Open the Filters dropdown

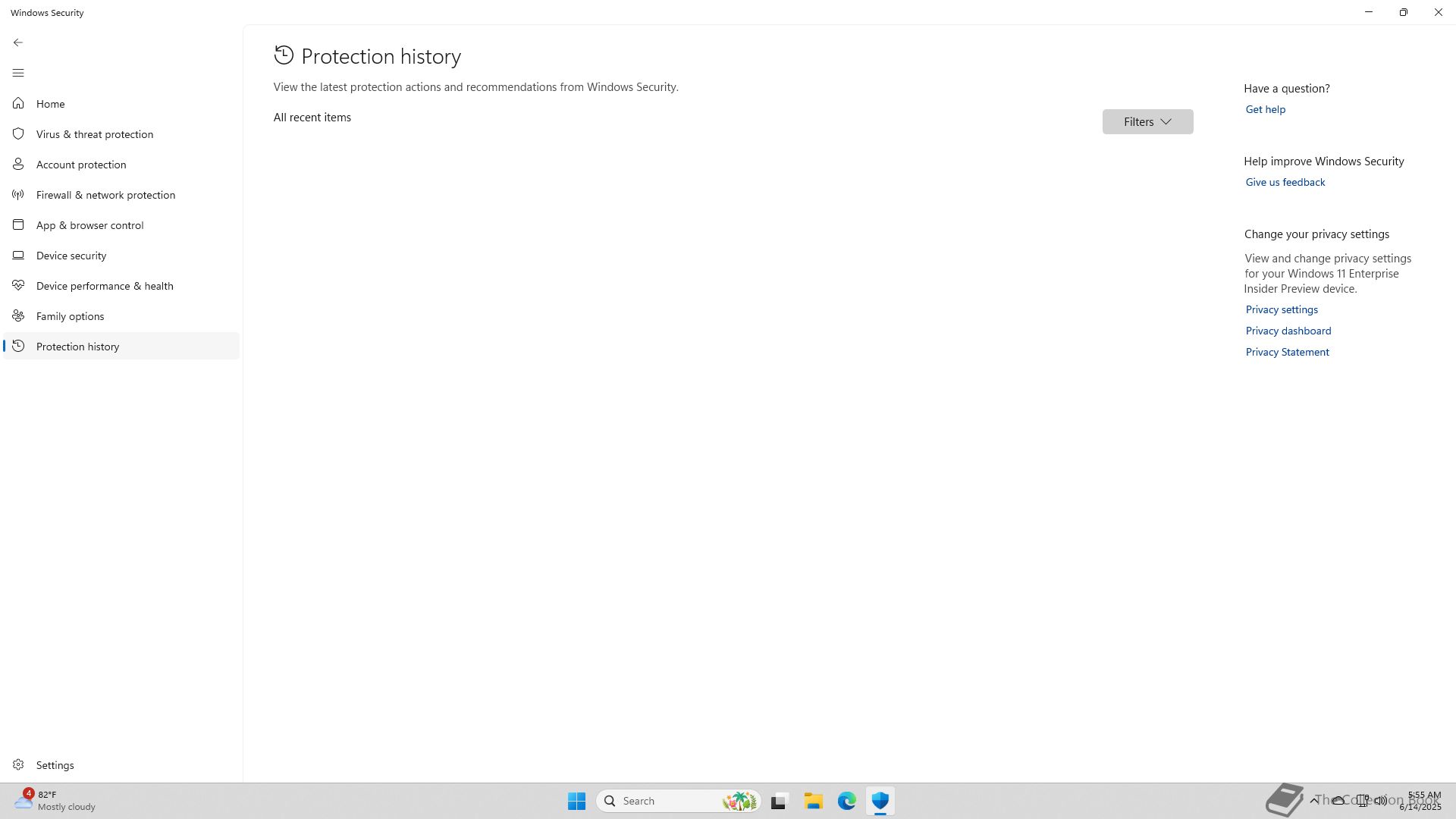pyautogui.click(x=1147, y=121)
